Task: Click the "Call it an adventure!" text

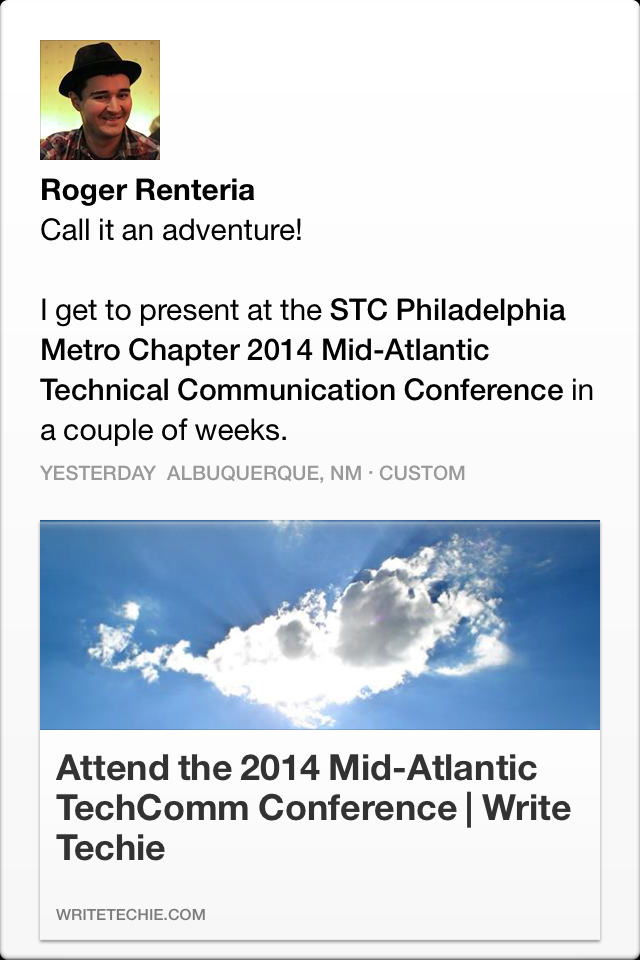Action: [x=171, y=231]
